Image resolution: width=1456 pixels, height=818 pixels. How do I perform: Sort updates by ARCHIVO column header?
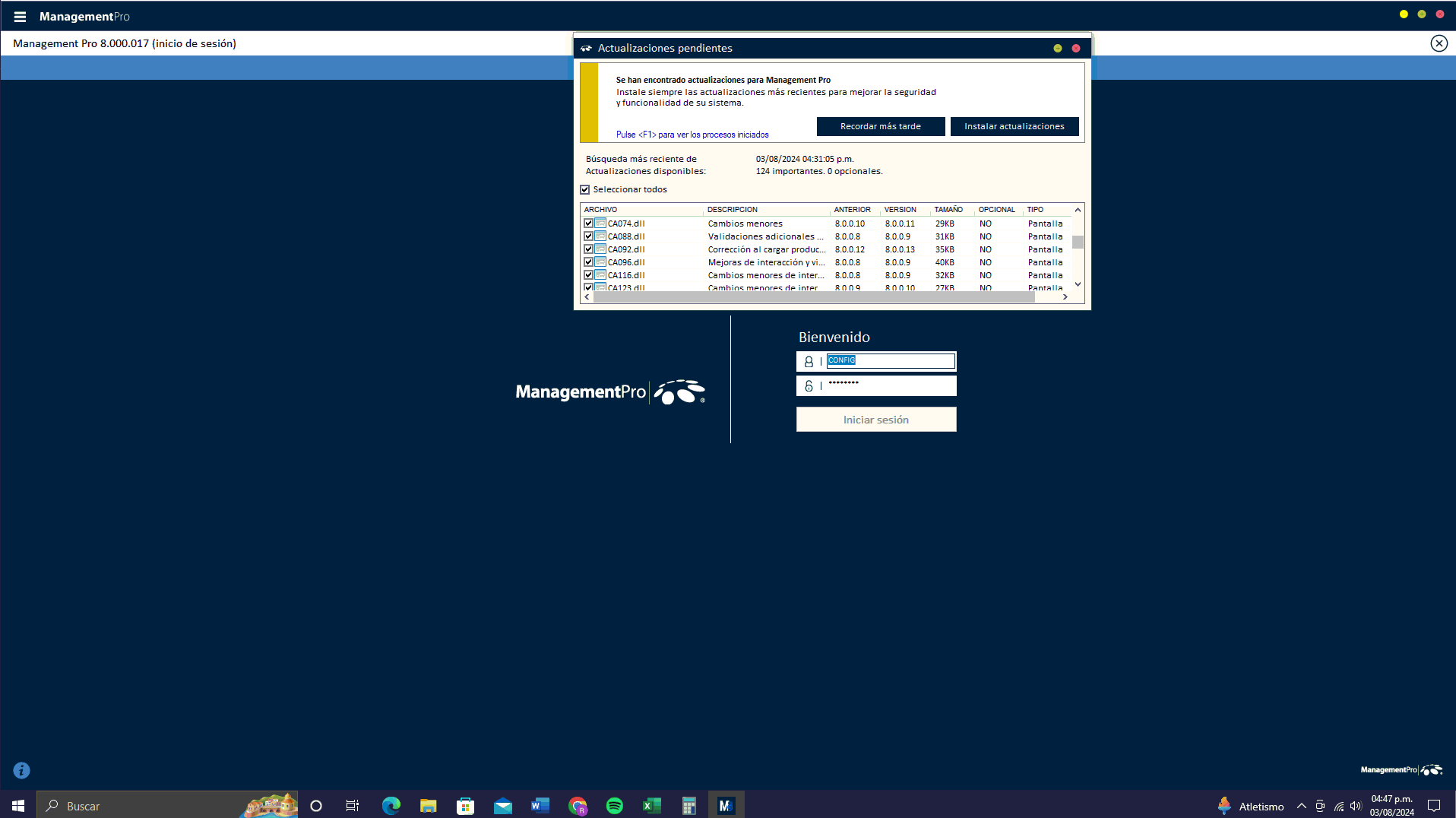point(600,210)
